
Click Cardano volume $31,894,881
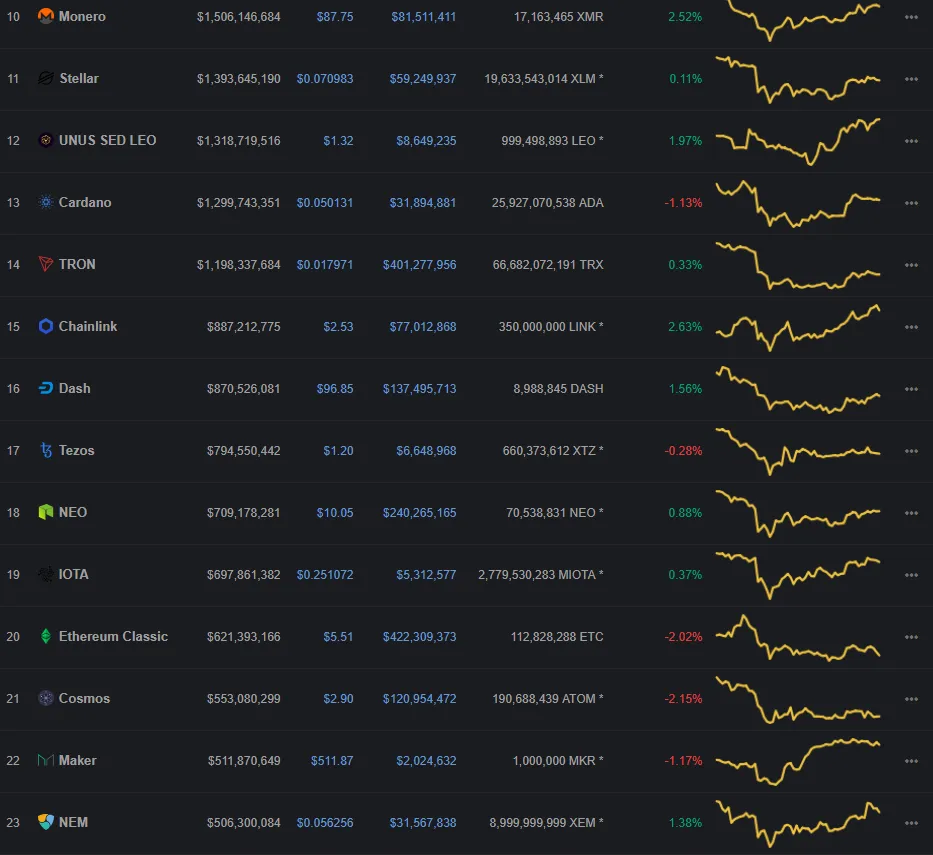(x=422, y=202)
